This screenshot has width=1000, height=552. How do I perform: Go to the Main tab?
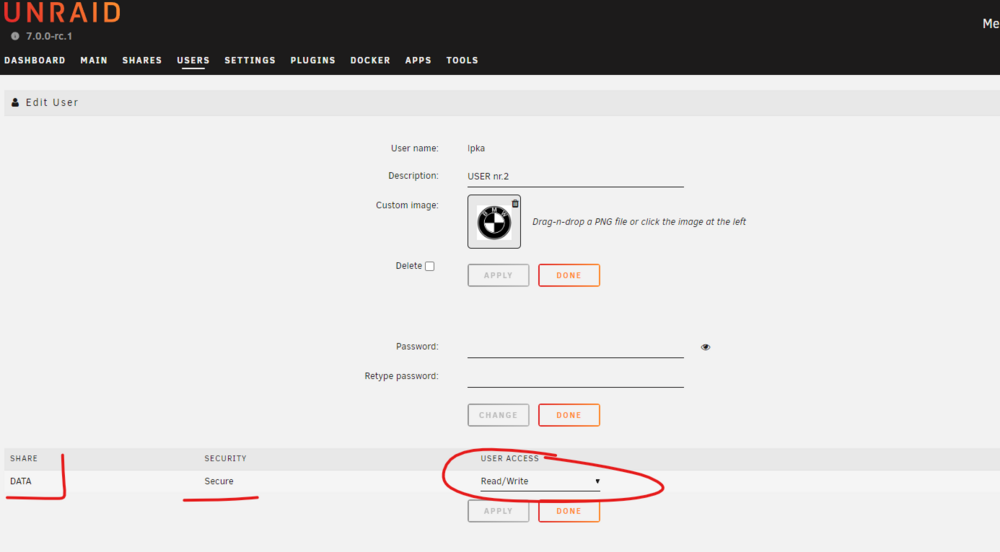pyautogui.click(x=94, y=60)
